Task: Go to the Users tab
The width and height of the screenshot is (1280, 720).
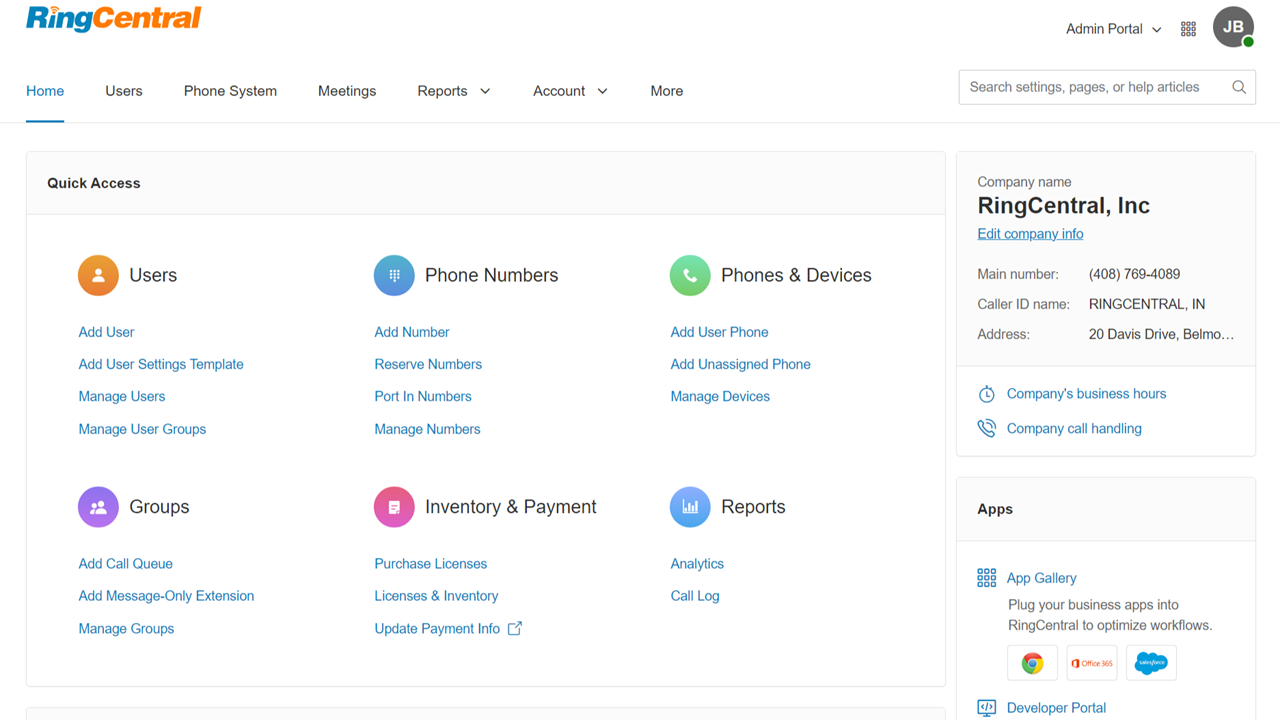Action: point(124,91)
